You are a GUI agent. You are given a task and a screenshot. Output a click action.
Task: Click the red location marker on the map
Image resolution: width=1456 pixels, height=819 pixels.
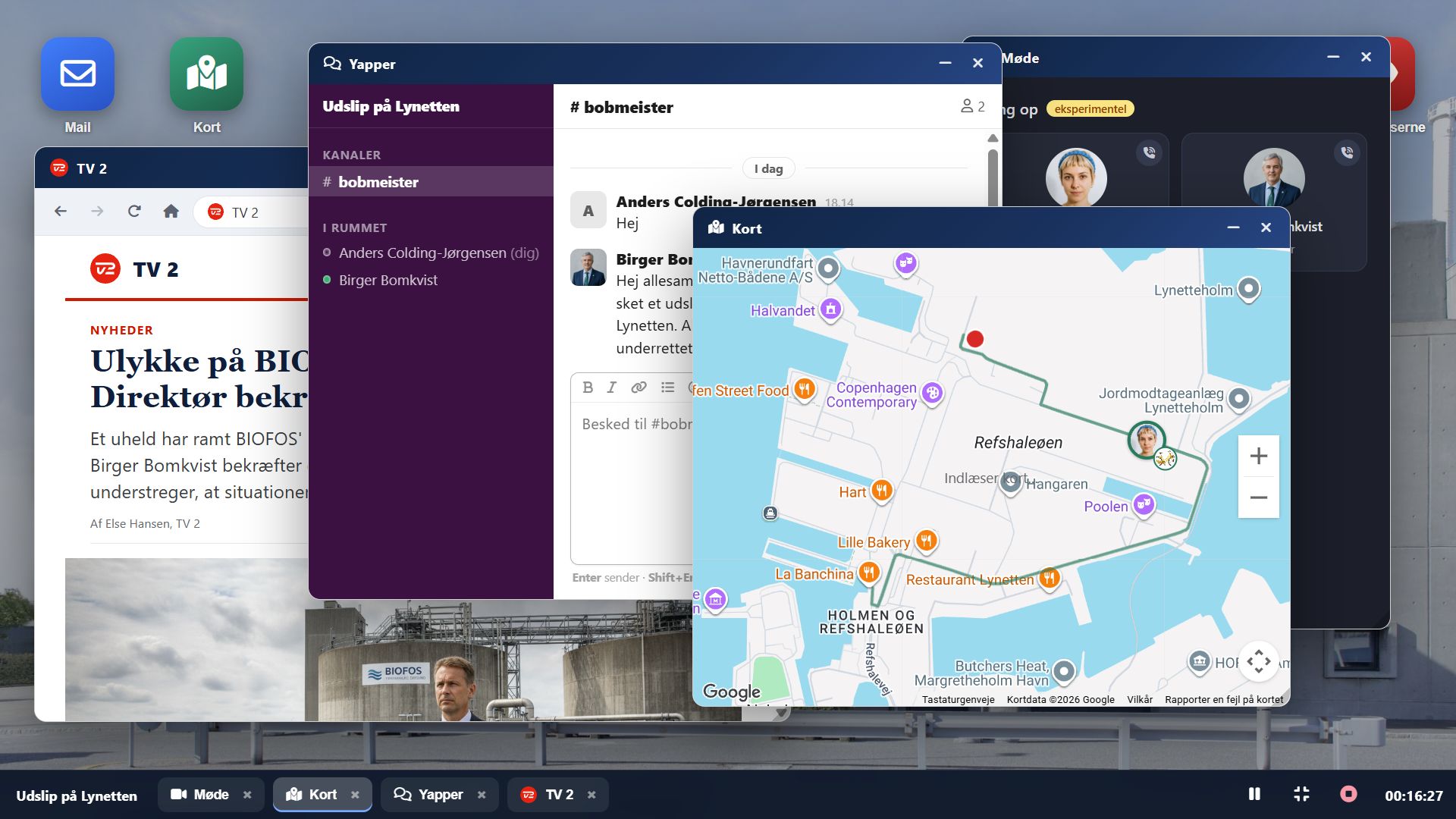tap(975, 339)
